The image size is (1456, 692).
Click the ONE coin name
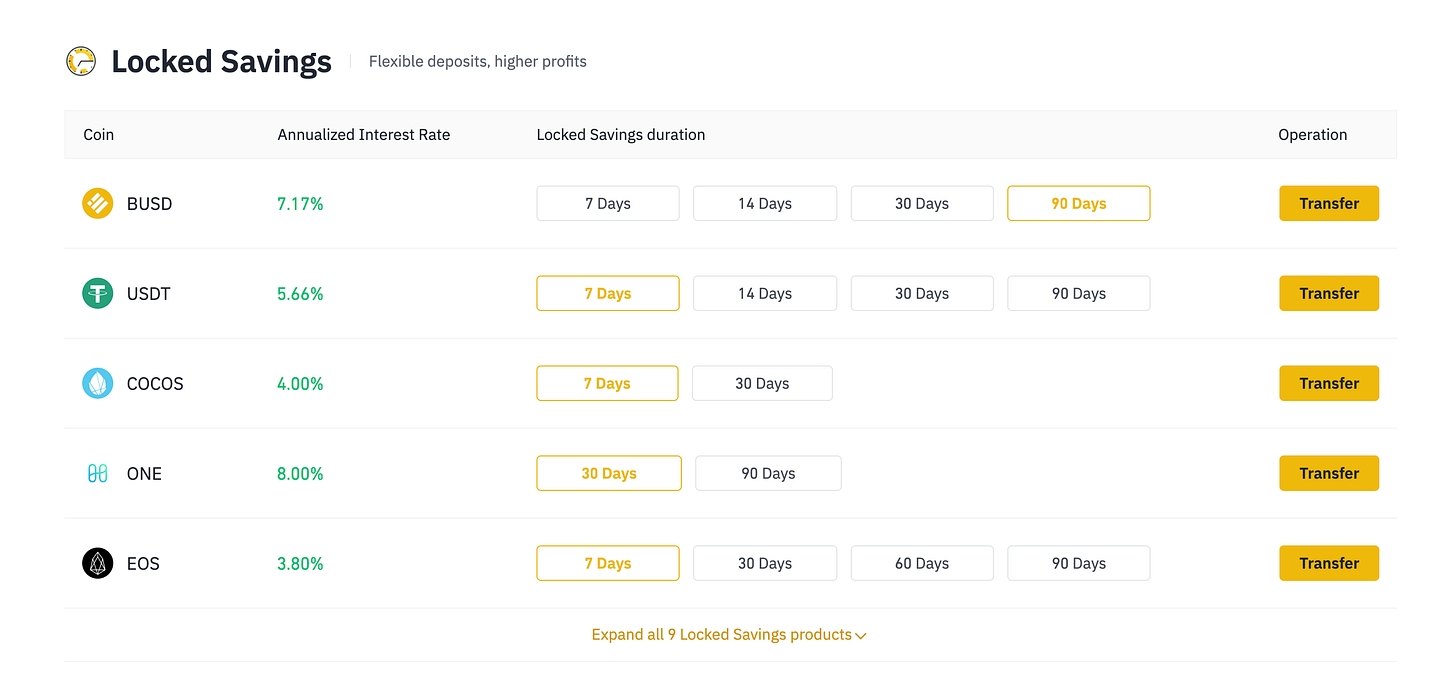point(144,474)
